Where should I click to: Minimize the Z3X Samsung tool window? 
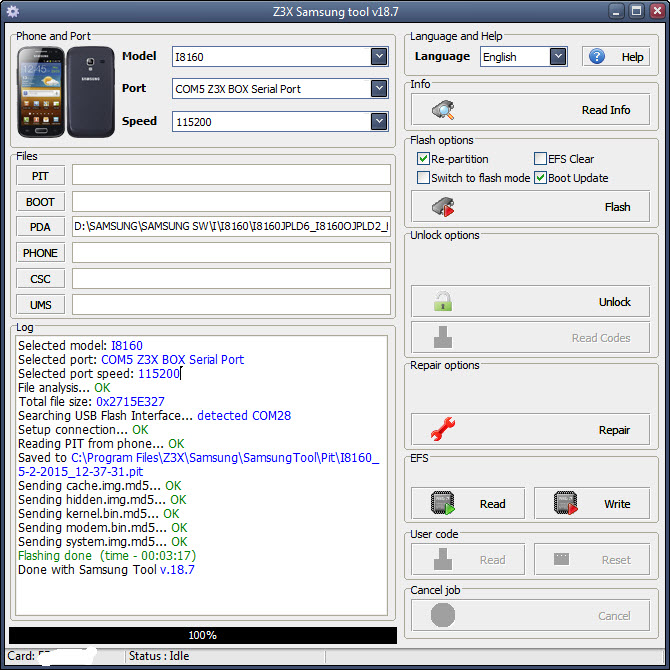[x=616, y=11]
